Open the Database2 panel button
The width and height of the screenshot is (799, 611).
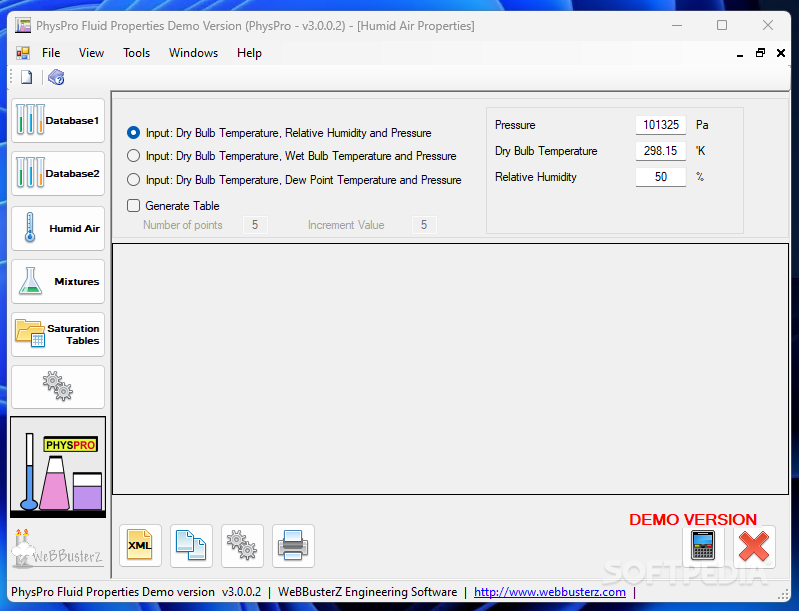click(x=58, y=174)
